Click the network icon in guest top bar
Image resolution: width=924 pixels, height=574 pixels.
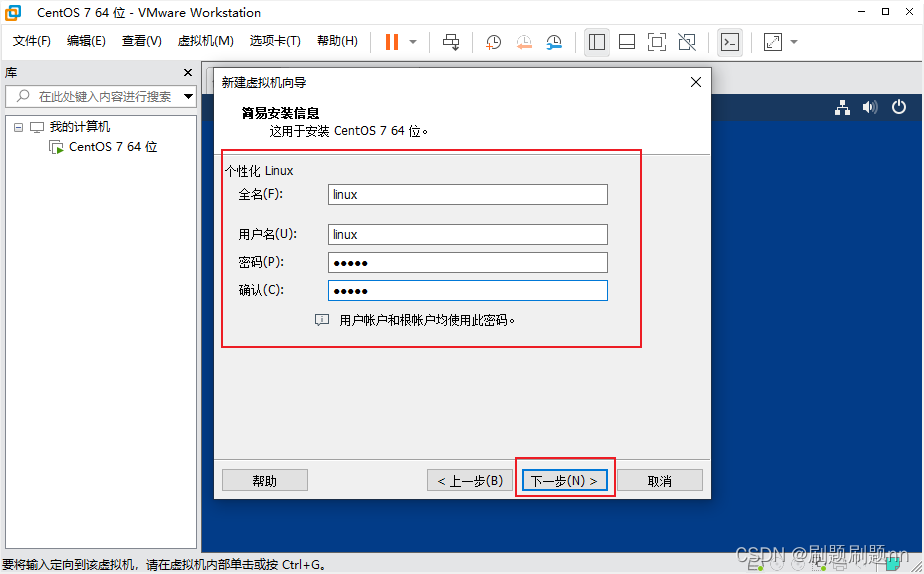coord(843,107)
